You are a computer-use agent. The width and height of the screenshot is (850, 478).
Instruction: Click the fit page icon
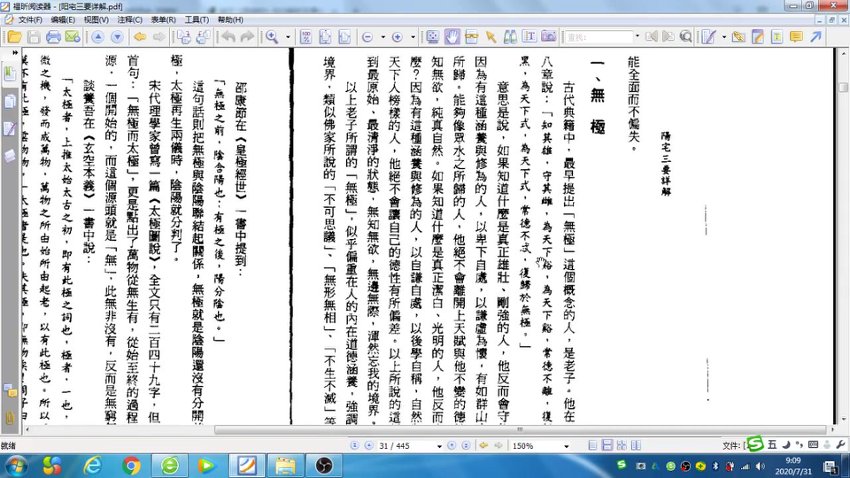(325, 37)
